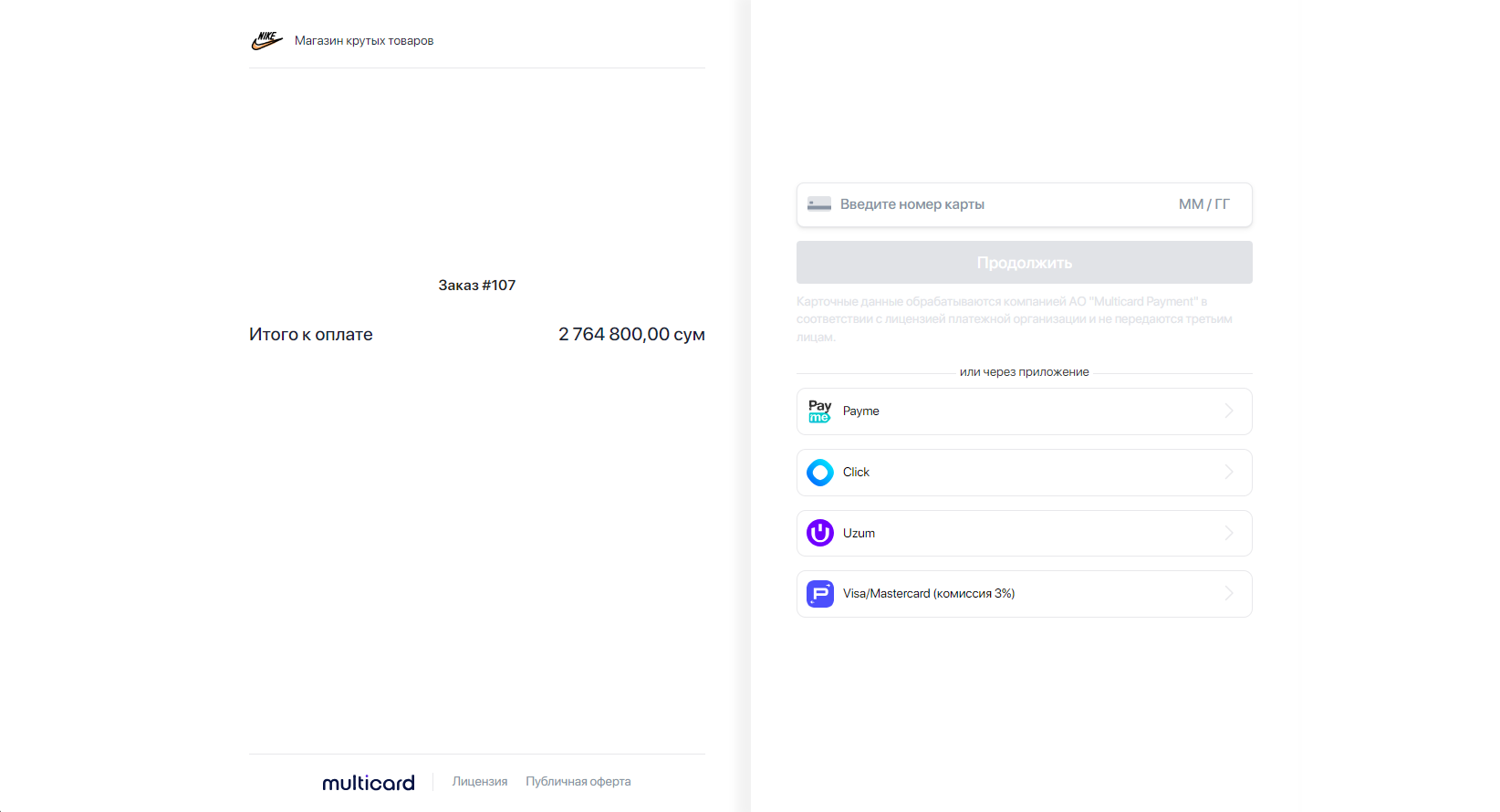Viewport: 1500px width, 812px height.
Task: Click the Nike logo icon
Action: coord(266,40)
